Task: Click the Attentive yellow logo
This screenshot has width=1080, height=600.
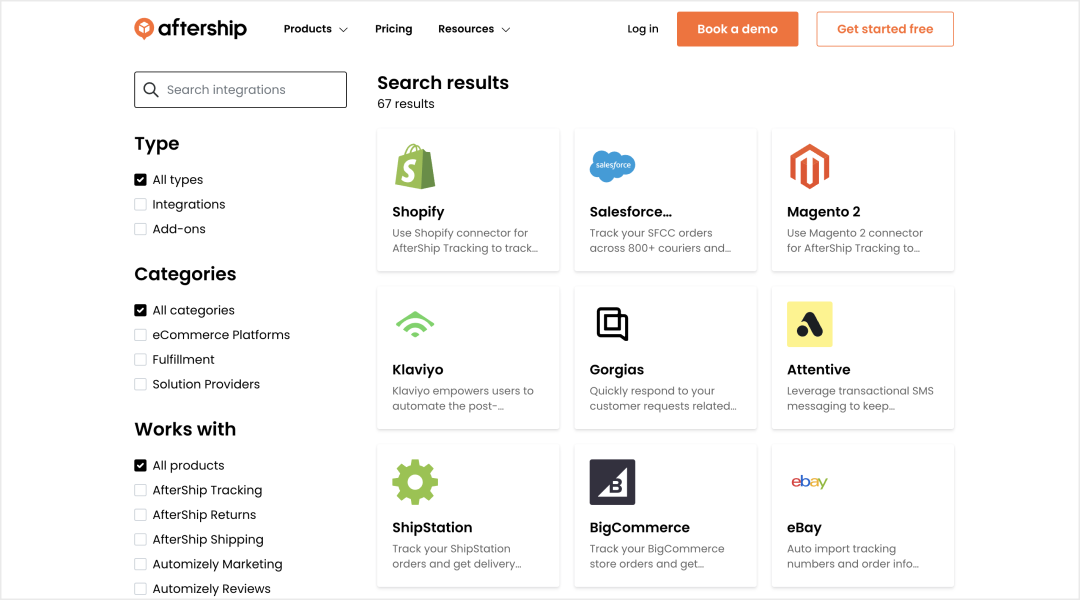Action: (x=809, y=324)
